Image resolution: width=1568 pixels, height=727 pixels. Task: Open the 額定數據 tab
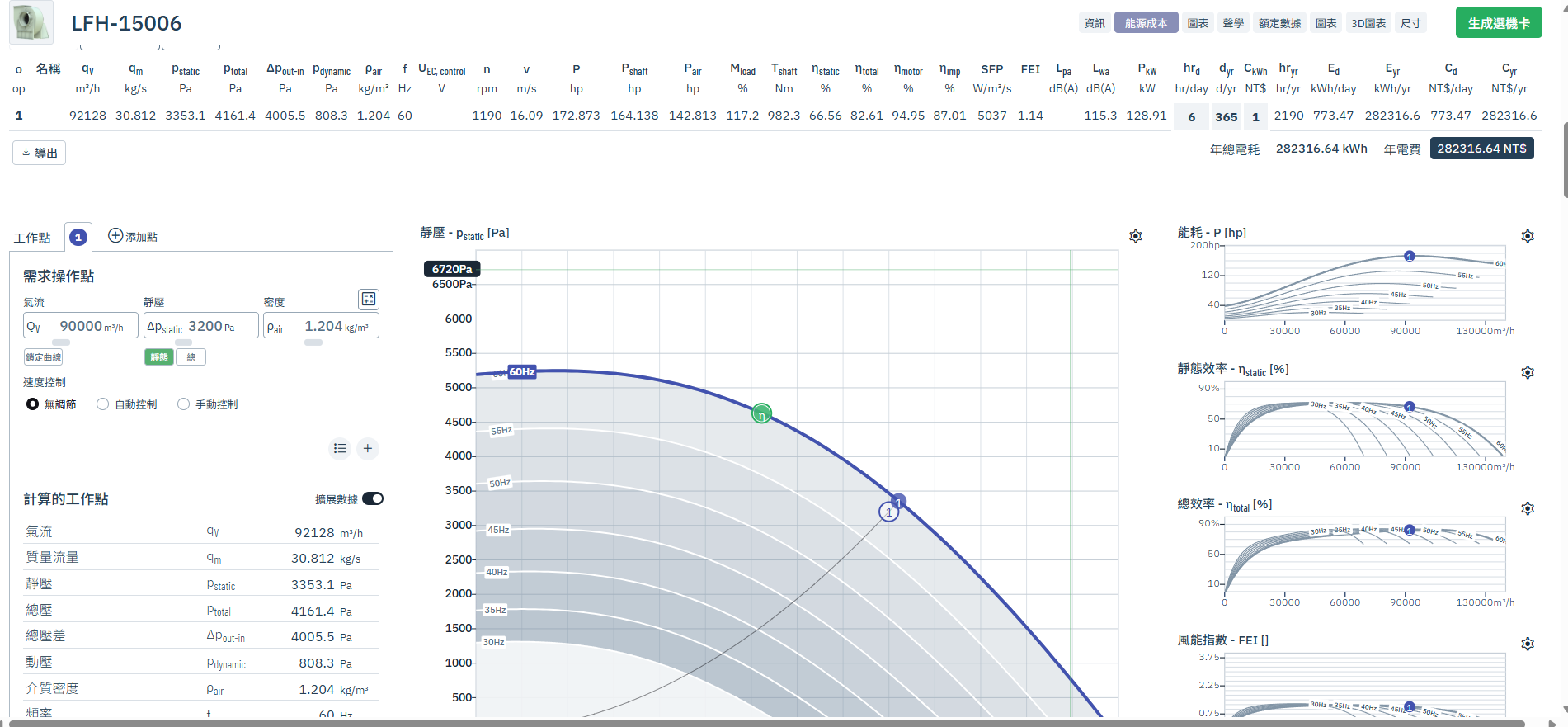click(1279, 23)
